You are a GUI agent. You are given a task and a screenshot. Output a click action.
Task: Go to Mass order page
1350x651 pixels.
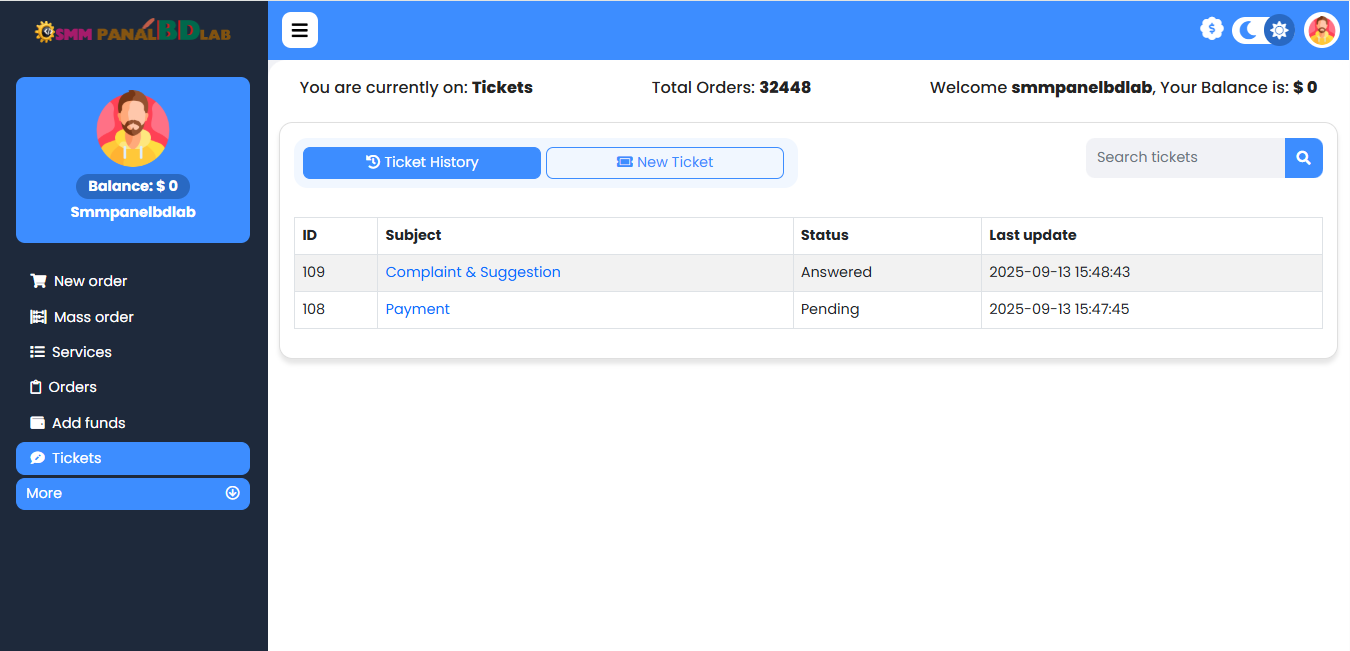93,317
